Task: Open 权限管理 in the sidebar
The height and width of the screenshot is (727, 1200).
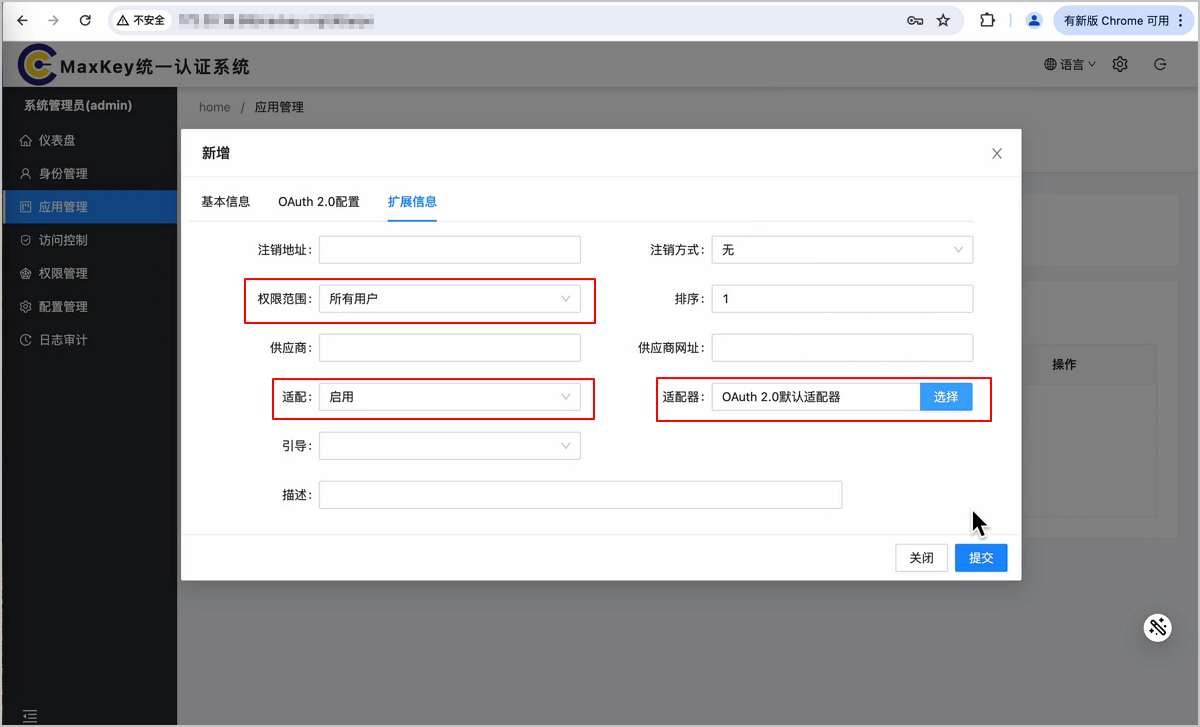Action: point(89,273)
